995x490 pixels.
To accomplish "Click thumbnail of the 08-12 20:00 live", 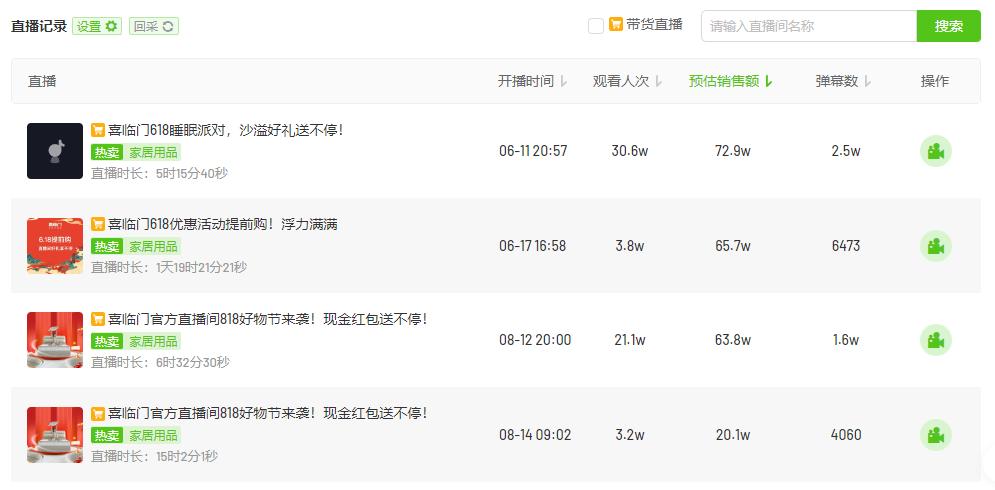I will pos(55,340).
